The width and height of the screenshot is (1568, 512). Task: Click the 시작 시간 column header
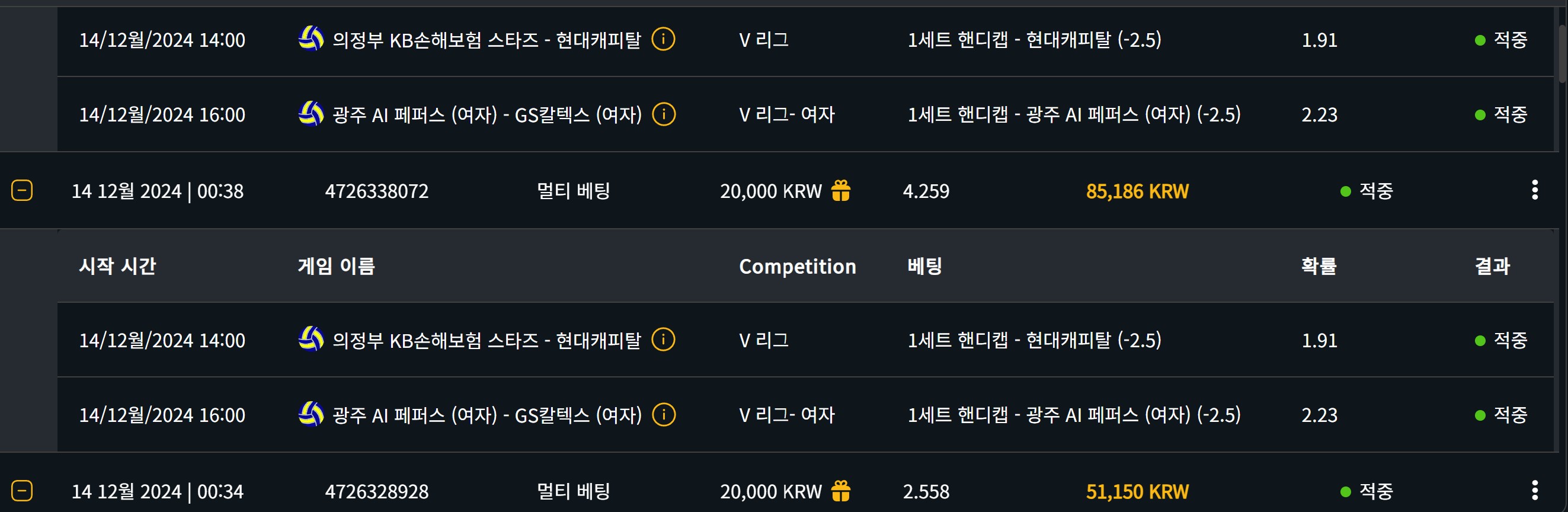[x=117, y=266]
